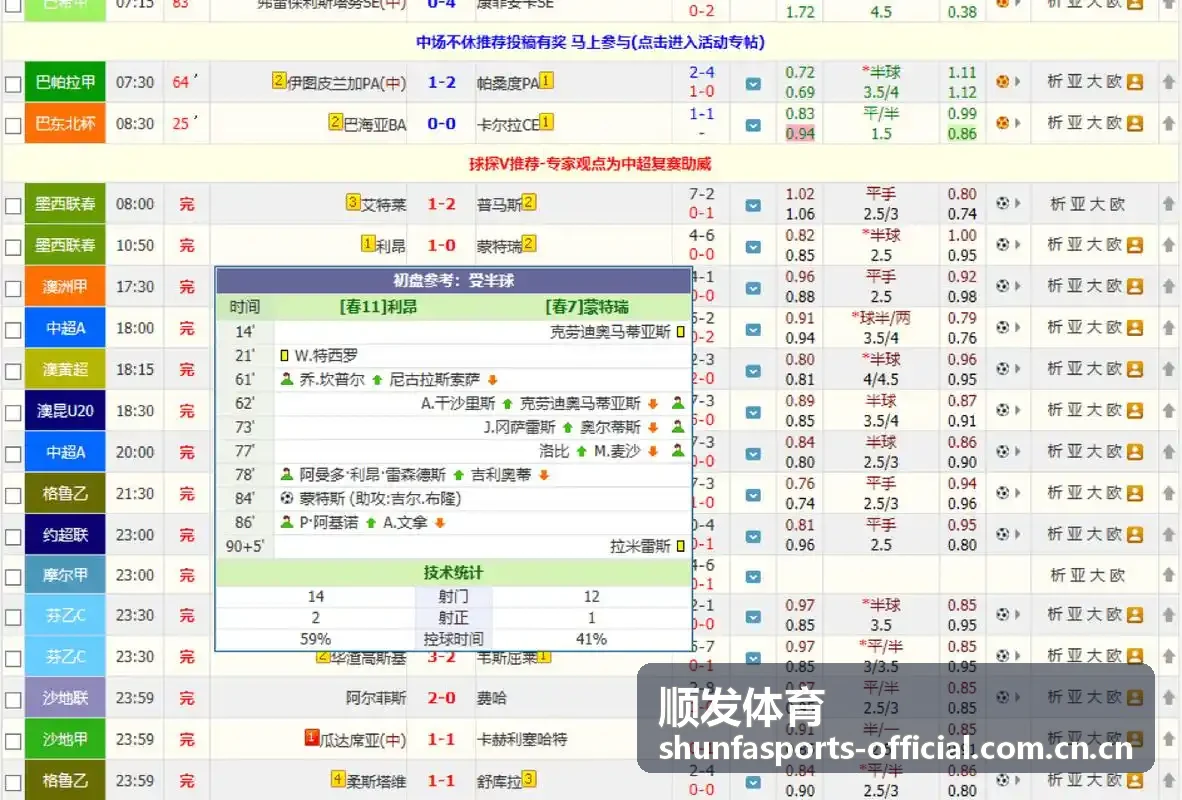Pin 巴东北杯 match to top with arrow icon

(x=1168, y=122)
